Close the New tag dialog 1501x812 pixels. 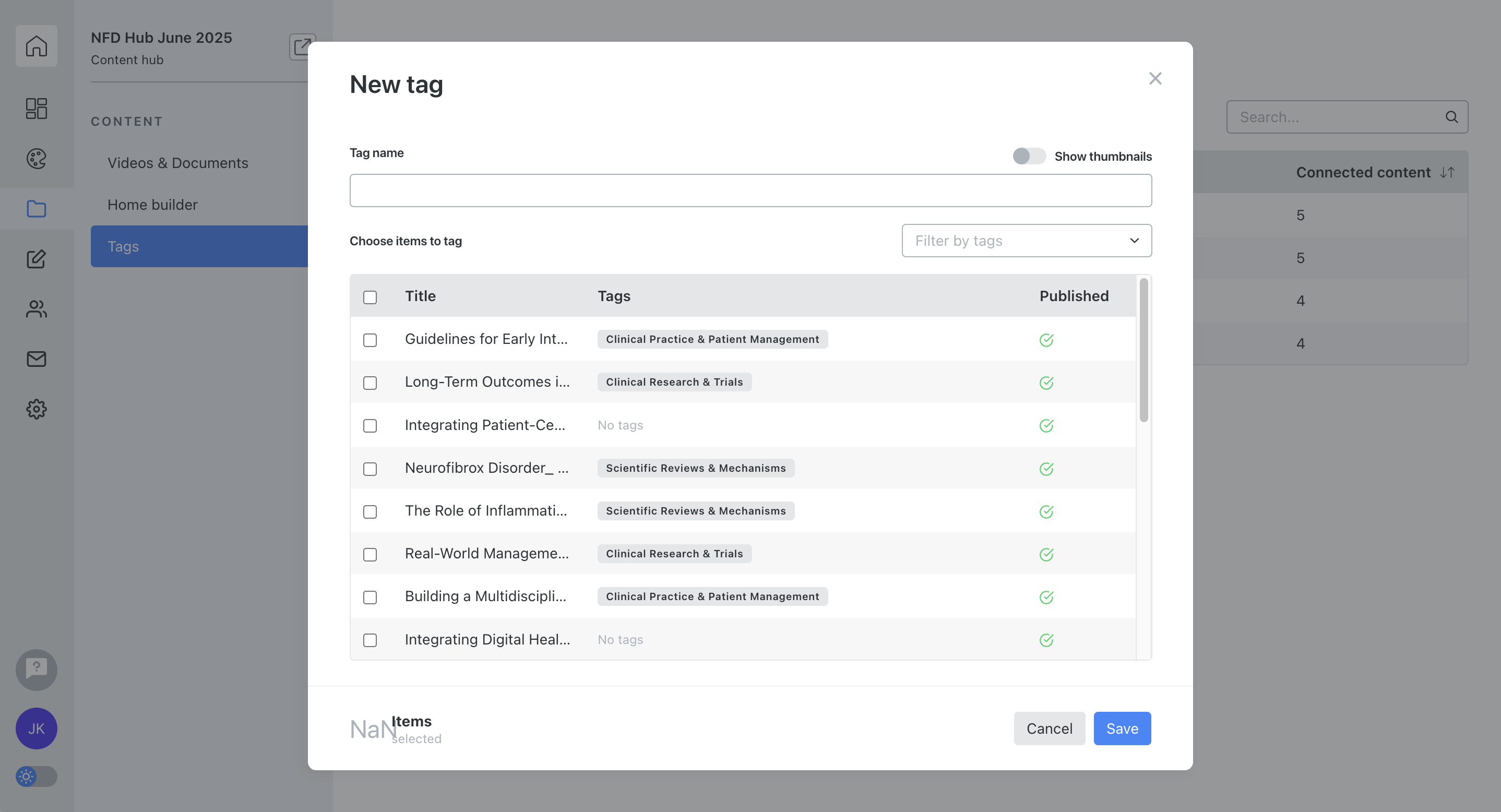click(1155, 78)
